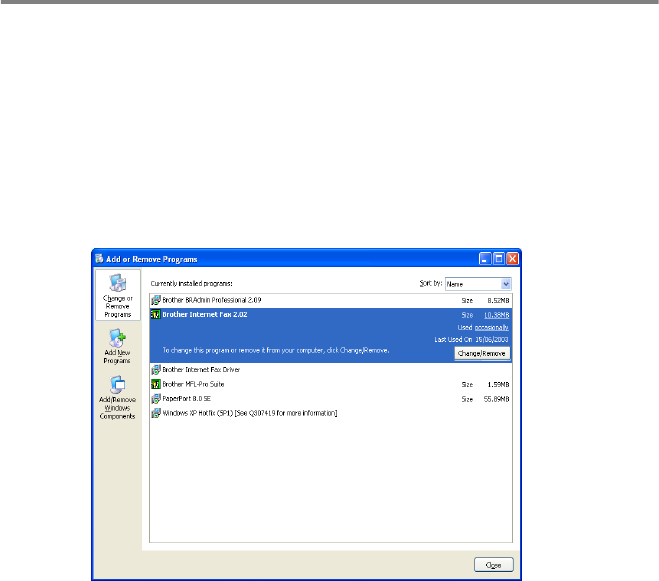The height and width of the screenshot is (581, 659).
Task: Open Add New Programs sidebar icon
Action: pos(117,346)
